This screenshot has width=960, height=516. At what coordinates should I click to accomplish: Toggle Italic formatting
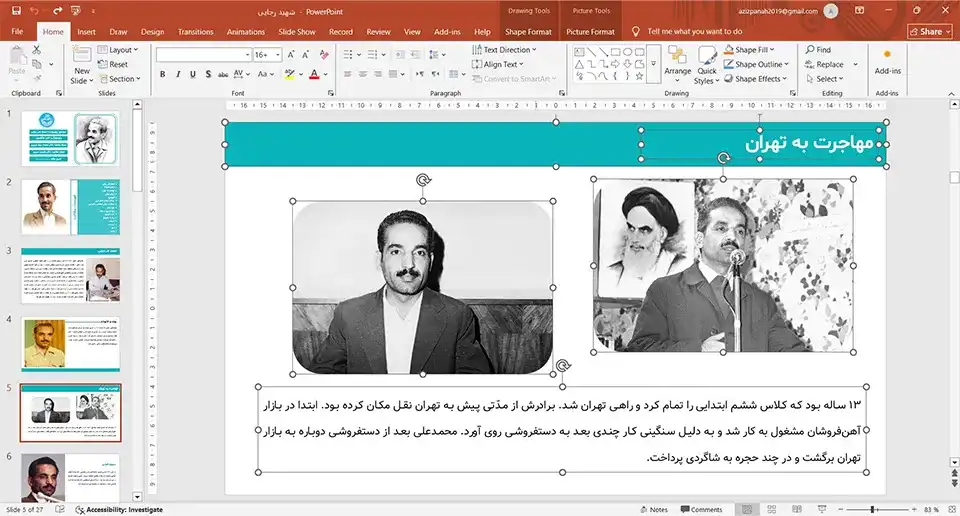click(178, 74)
